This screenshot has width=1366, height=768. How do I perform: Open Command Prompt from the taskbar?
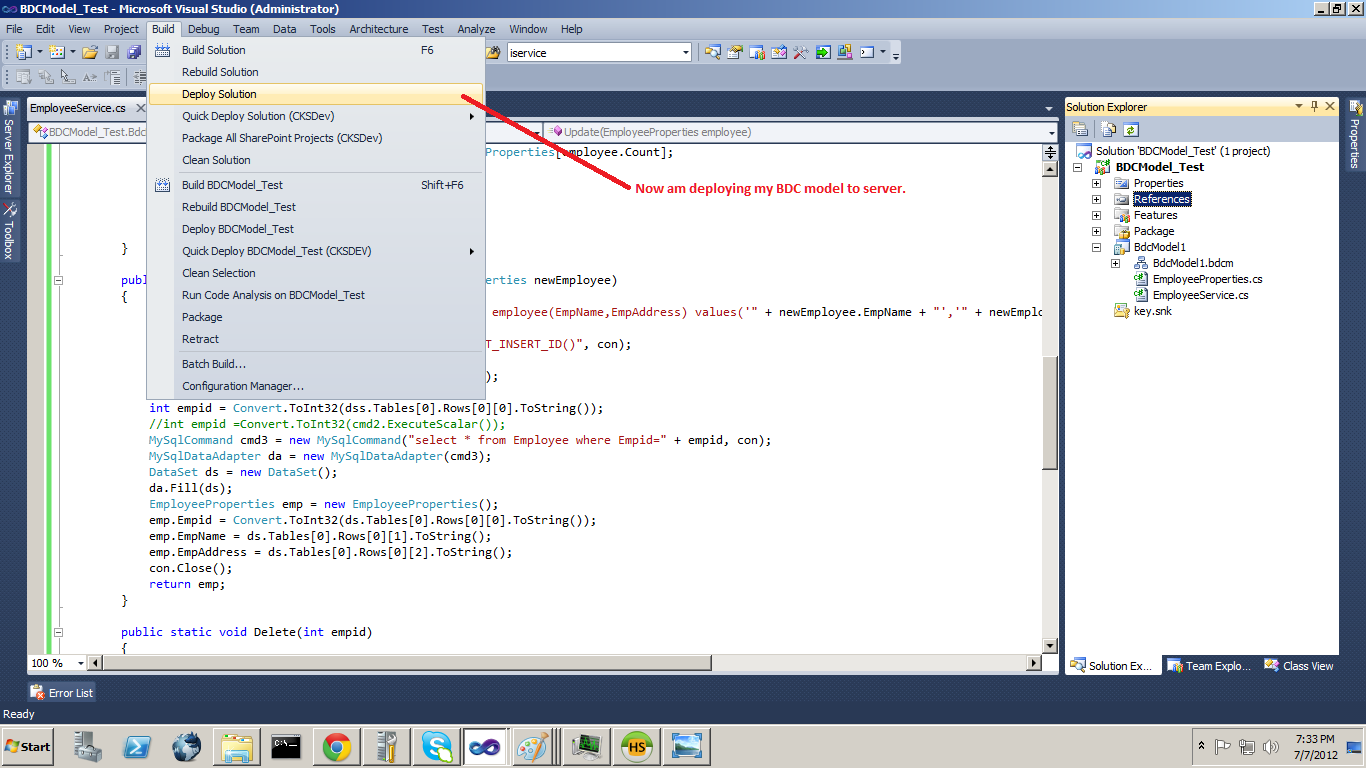click(286, 746)
